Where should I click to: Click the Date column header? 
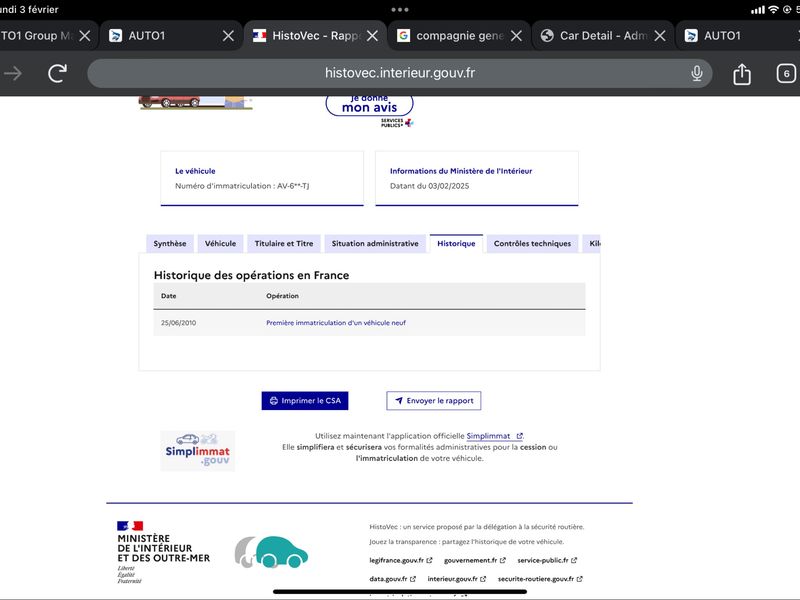pos(168,296)
